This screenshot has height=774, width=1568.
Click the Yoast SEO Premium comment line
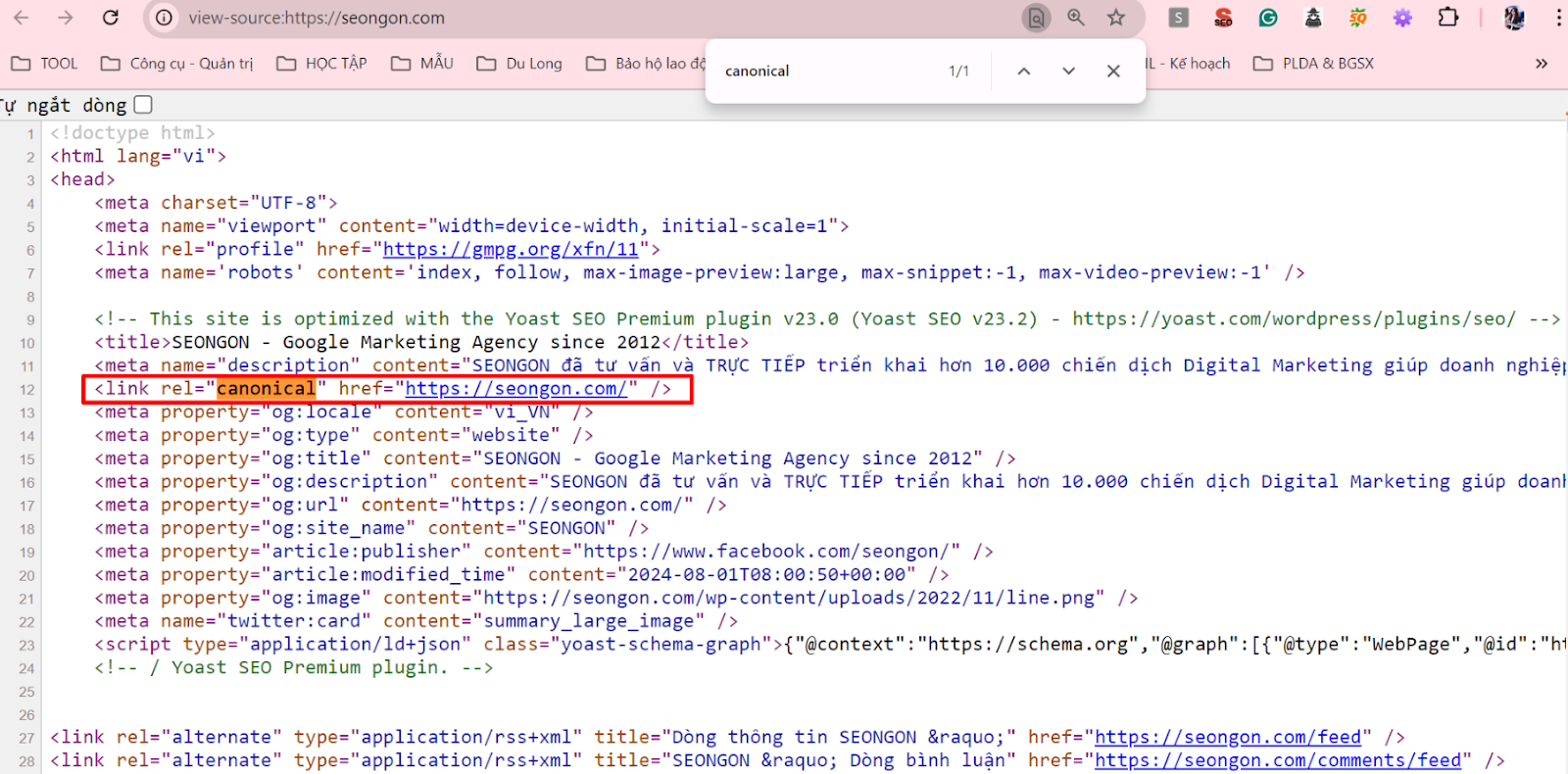tap(827, 318)
